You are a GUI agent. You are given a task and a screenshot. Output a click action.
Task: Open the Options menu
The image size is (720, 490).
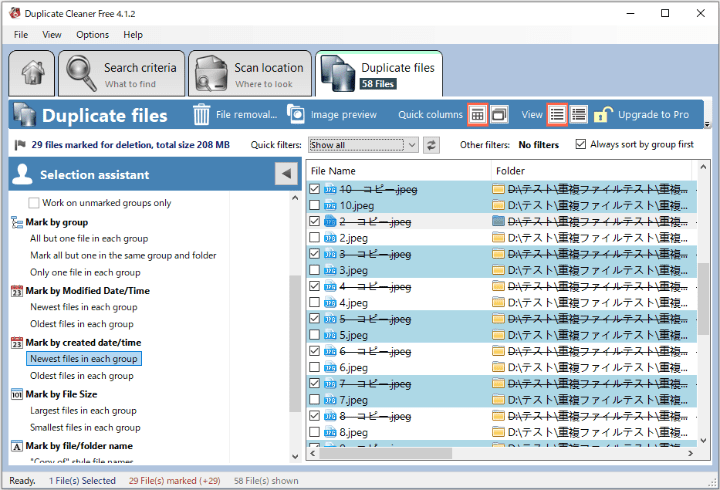[92, 35]
